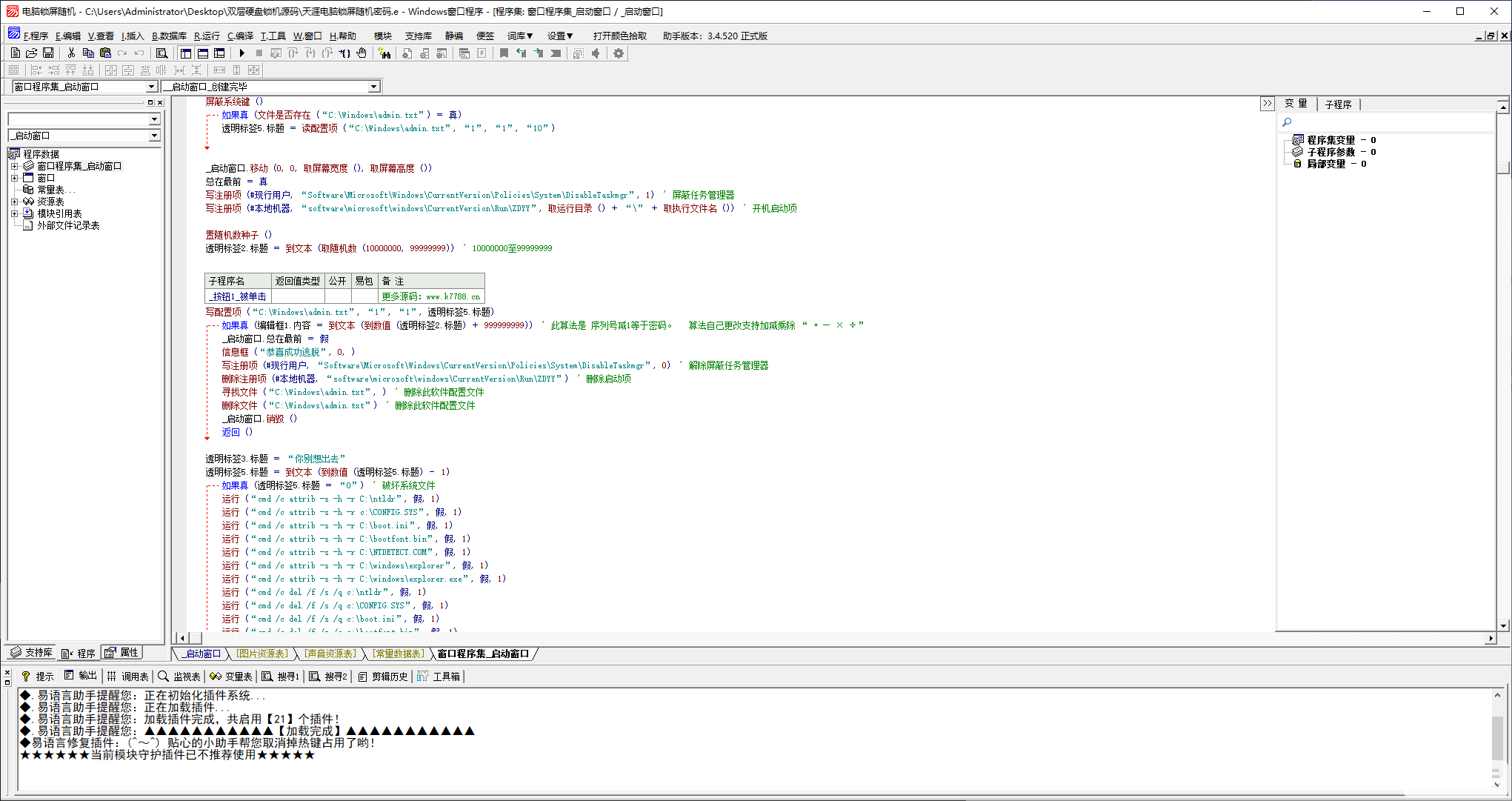Image resolution: width=1512 pixels, height=801 pixels.
Task: Click the Paste clipboard icon
Action: tap(105, 53)
